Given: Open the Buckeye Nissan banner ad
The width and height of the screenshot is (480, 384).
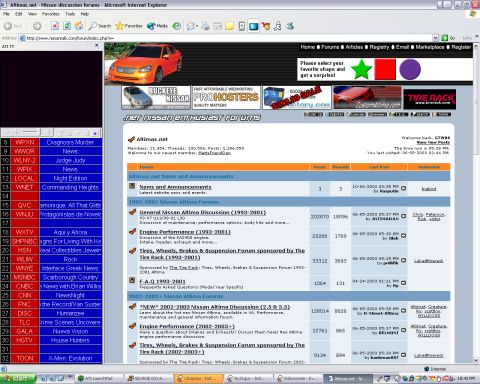Looking at the screenshot, I should pos(156,97).
